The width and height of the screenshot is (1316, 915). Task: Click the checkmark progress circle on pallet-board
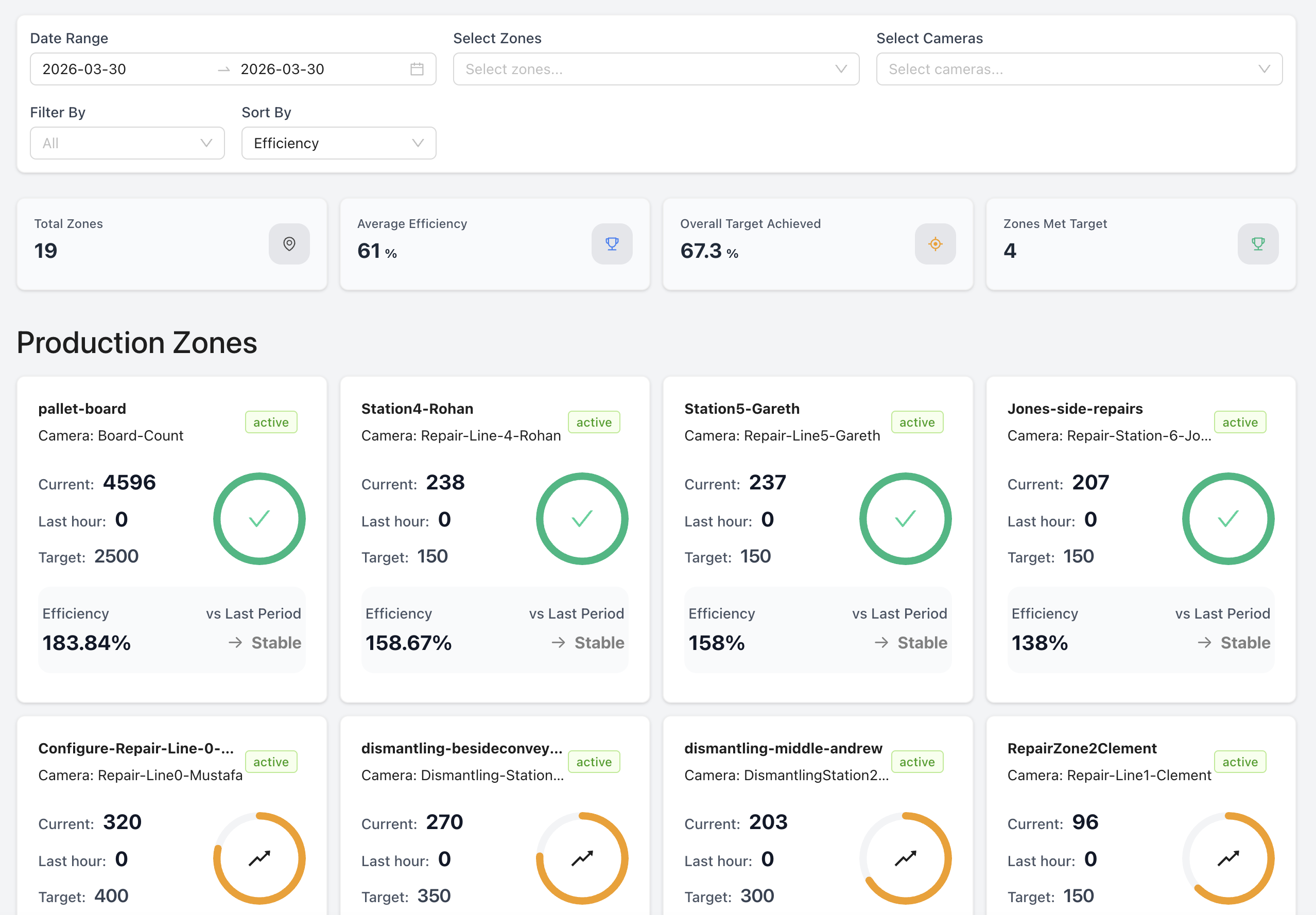click(259, 519)
